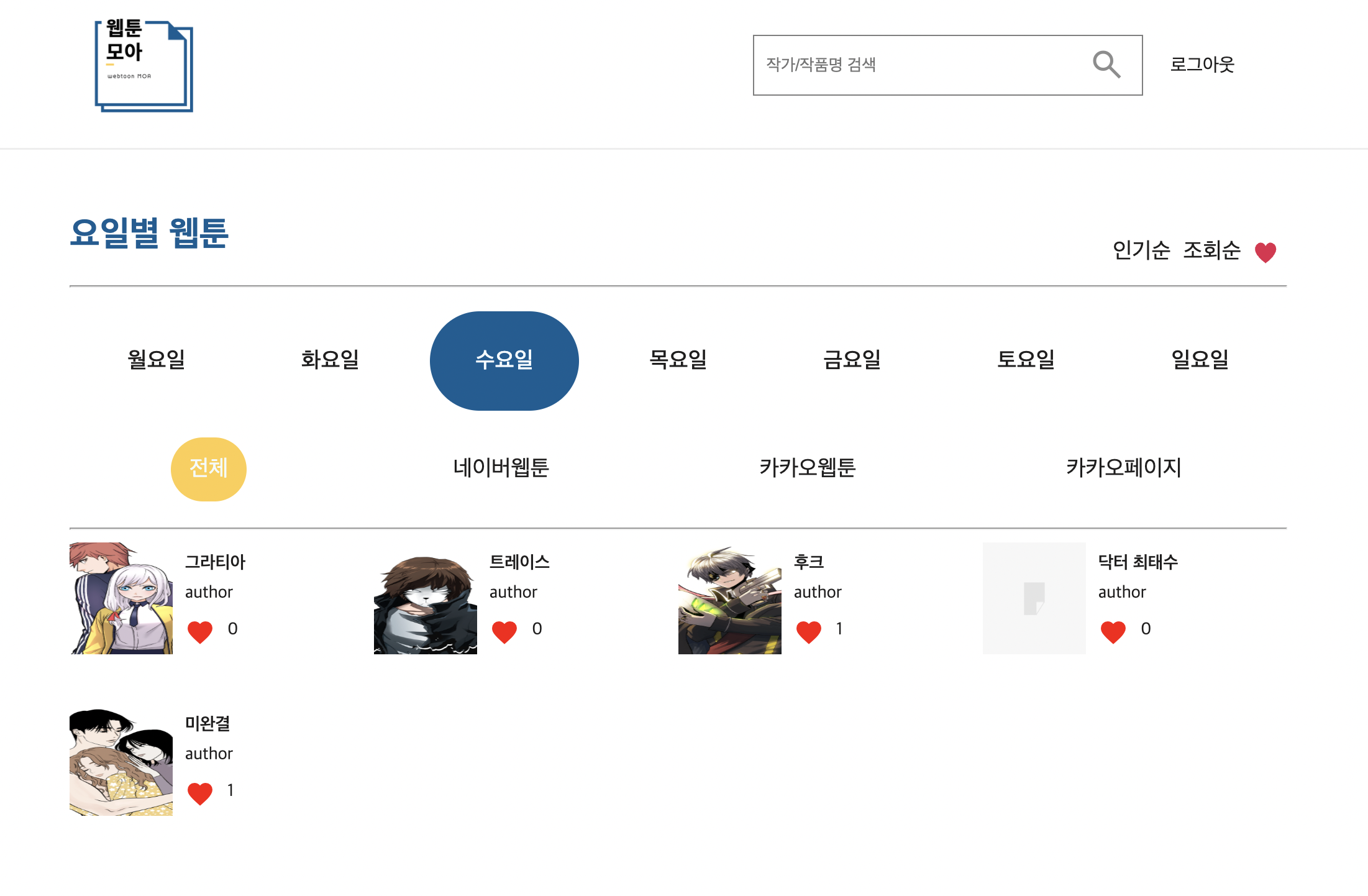1368x896 pixels.
Task: Click the magnifying glass search icon
Action: click(1106, 65)
